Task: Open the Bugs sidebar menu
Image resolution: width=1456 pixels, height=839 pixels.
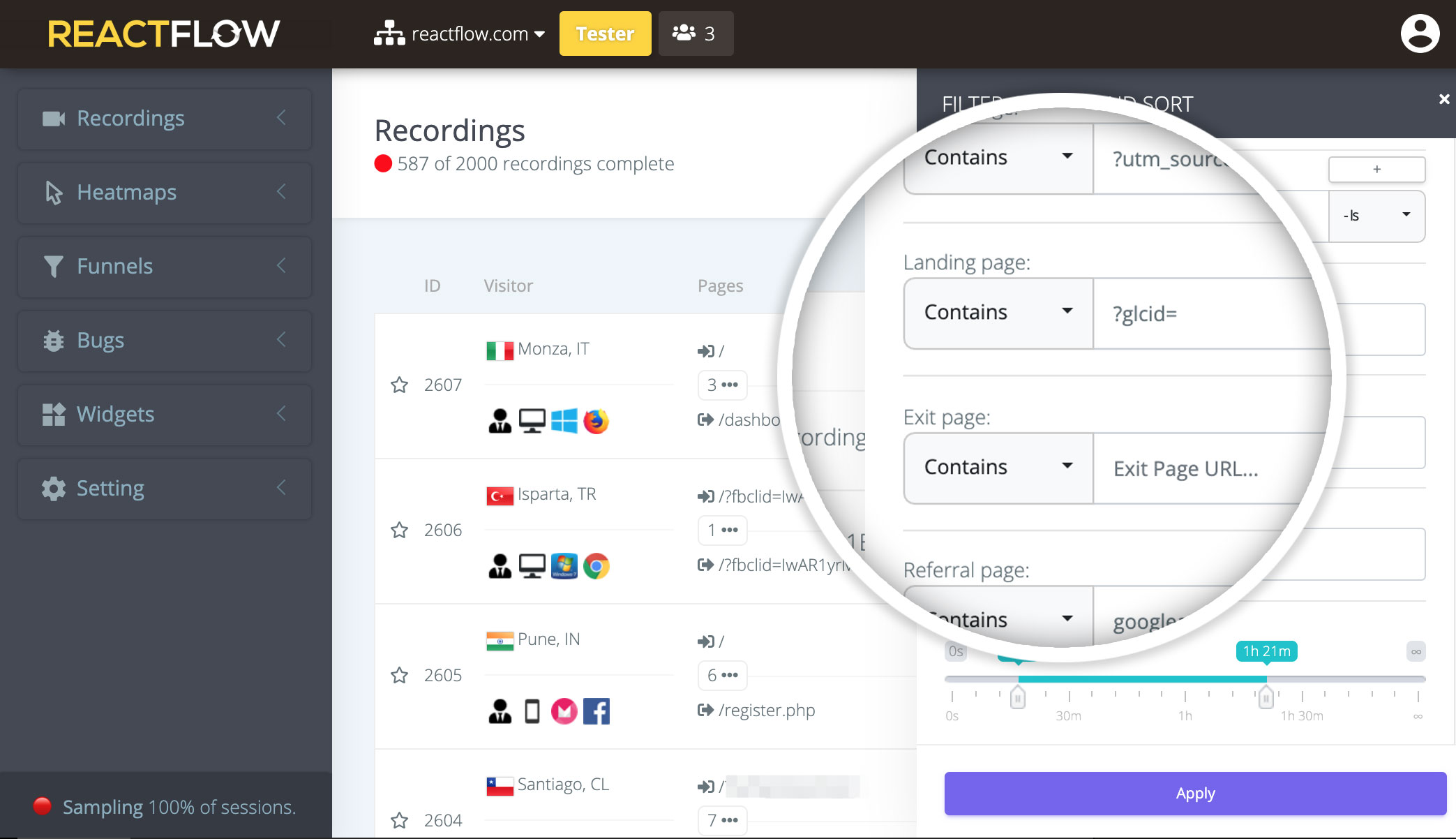Action: tap(165, 341)
